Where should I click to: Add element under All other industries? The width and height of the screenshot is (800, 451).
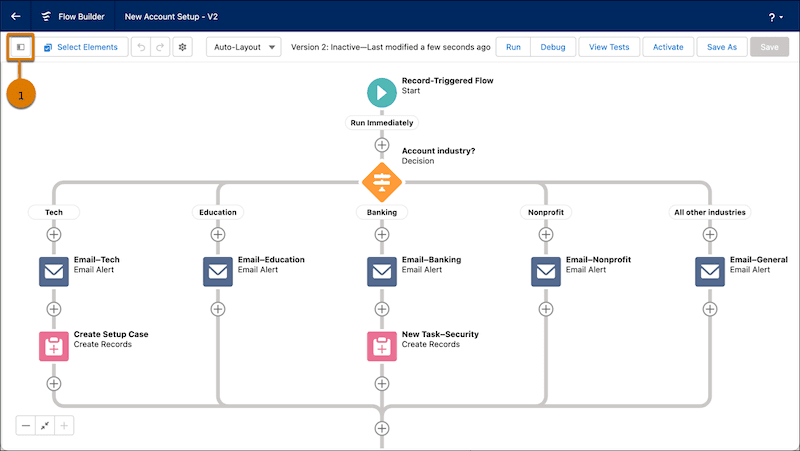[710, 235]
